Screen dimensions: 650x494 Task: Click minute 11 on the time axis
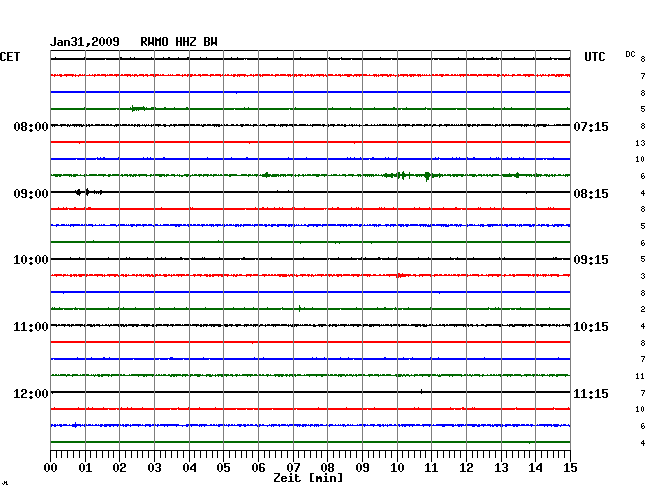click(x=431, y=468)
